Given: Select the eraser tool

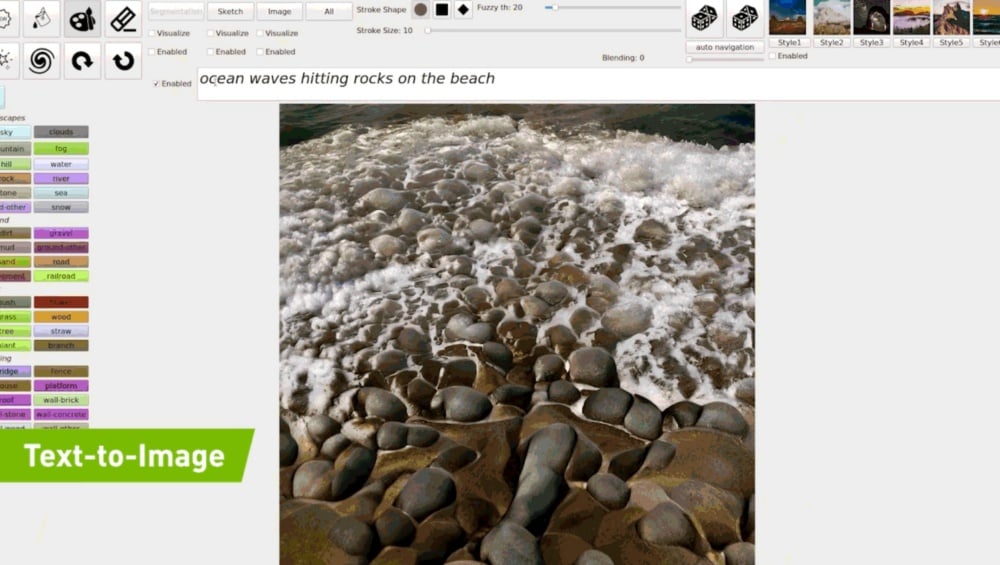Looking at the screenshot, I should pos(123,18).
